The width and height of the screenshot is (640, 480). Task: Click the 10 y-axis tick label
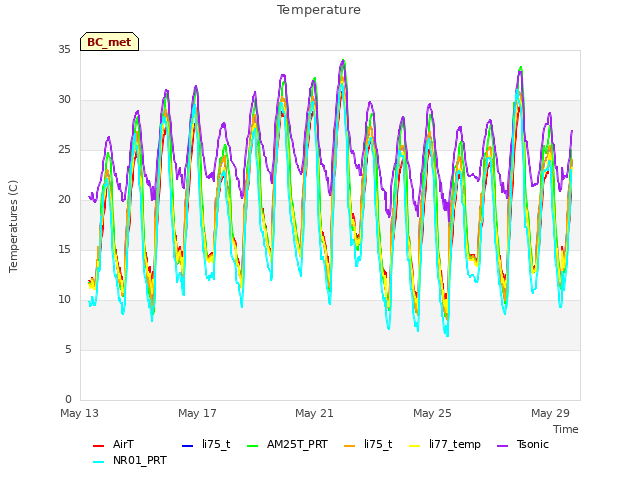64,300
